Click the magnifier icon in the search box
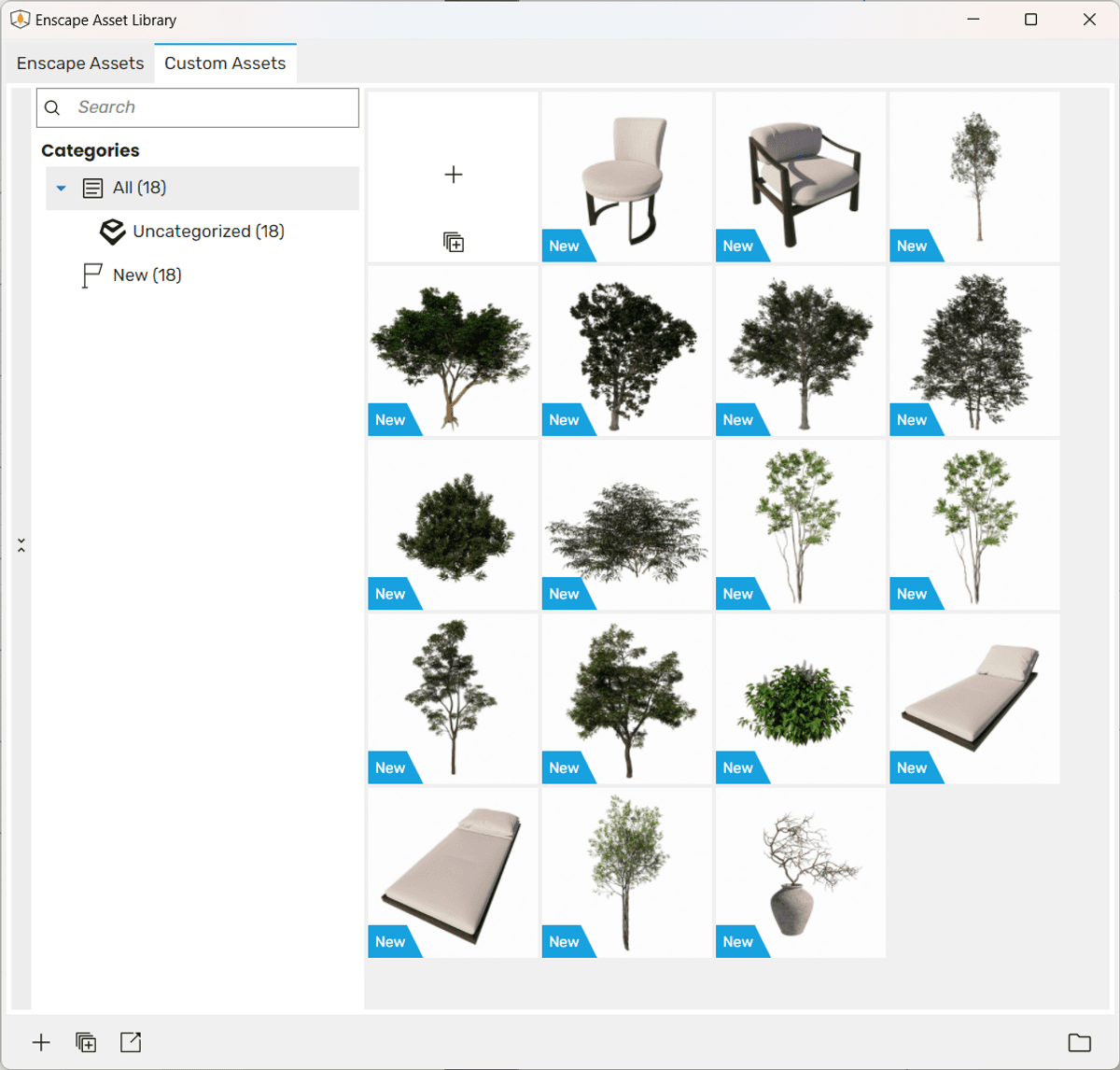The height and width of the screenshot is (1070, 1120). (x=52, y=107)
